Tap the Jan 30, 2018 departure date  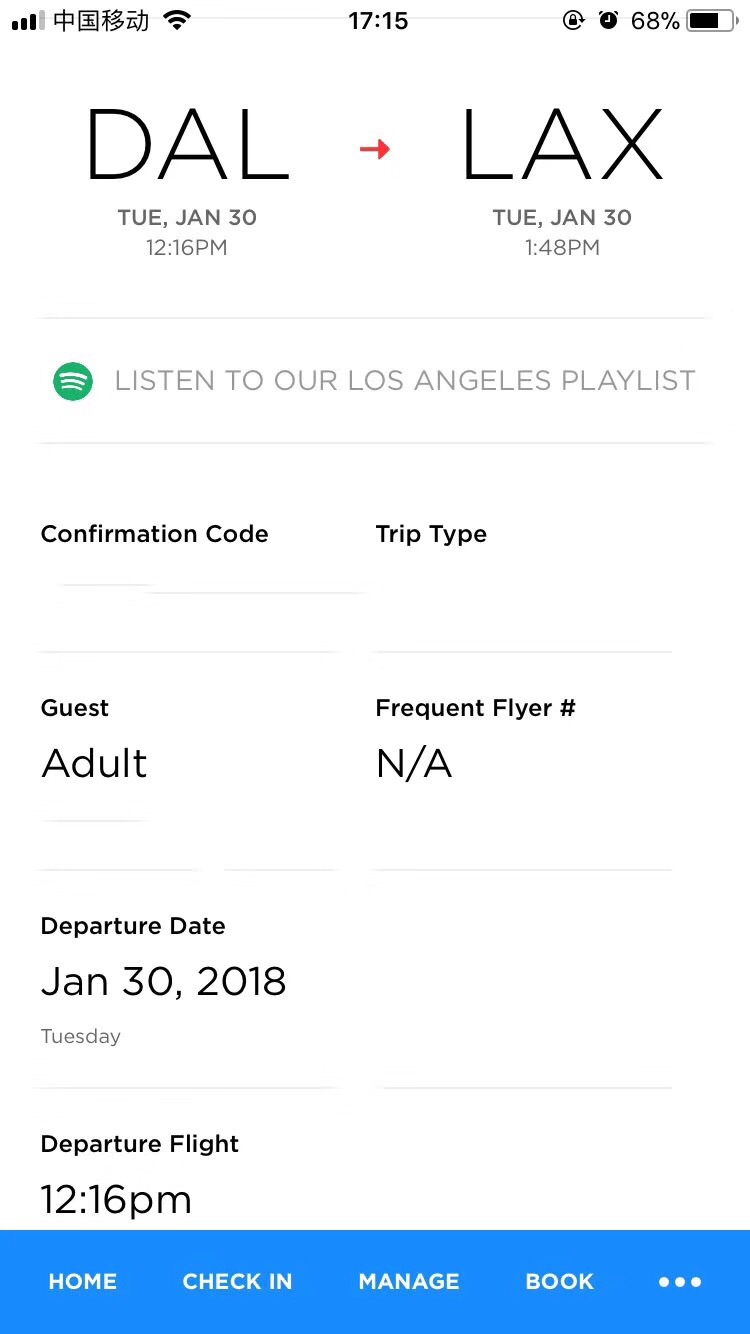(163, 982)
